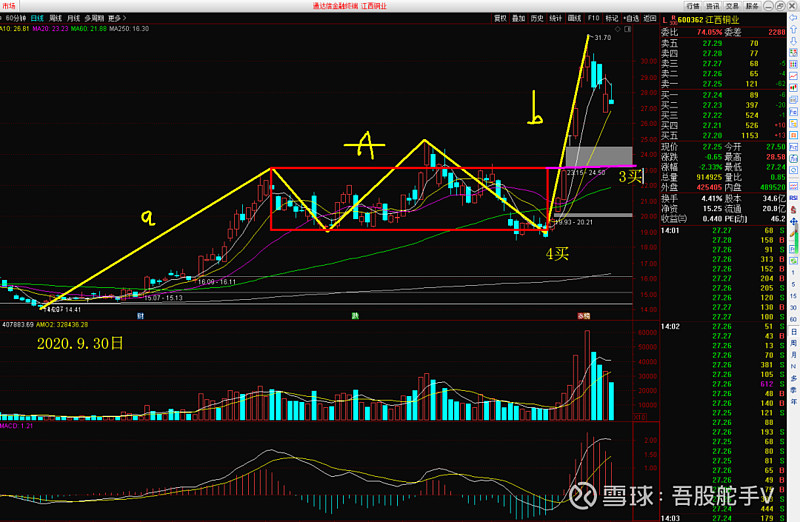Click the 画线 draw line button

coord(574,18)
